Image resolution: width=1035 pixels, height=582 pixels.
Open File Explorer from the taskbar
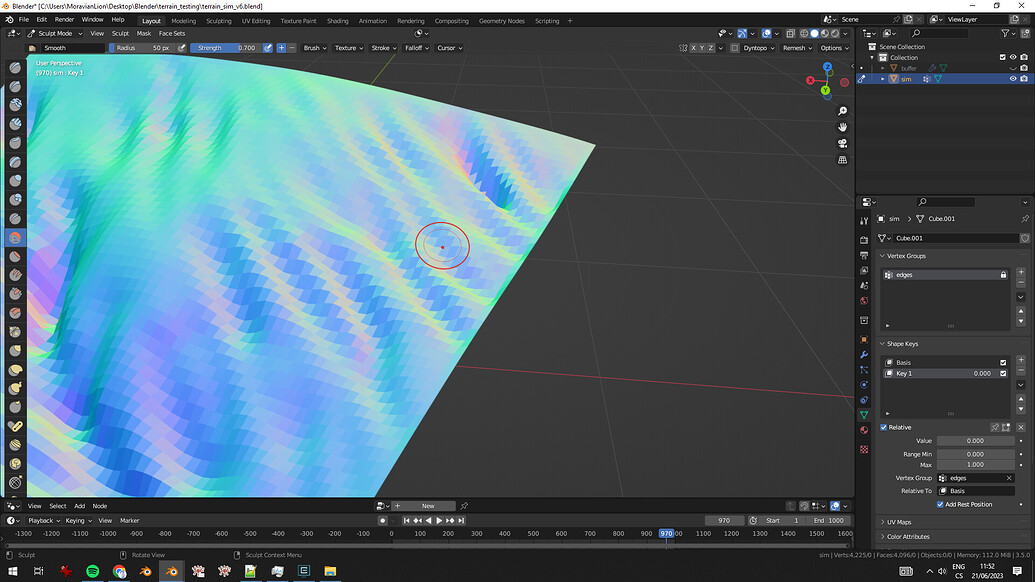tap(330, 571)
